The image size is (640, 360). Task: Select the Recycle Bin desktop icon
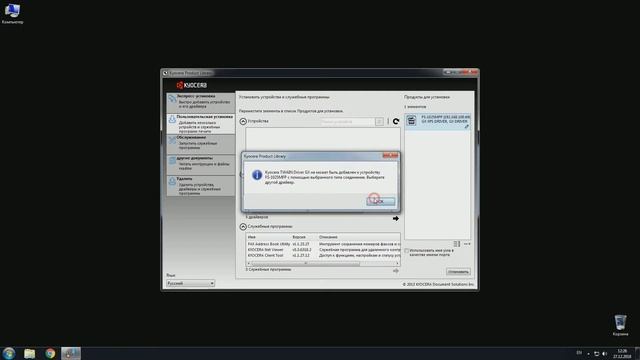(620, 325)
